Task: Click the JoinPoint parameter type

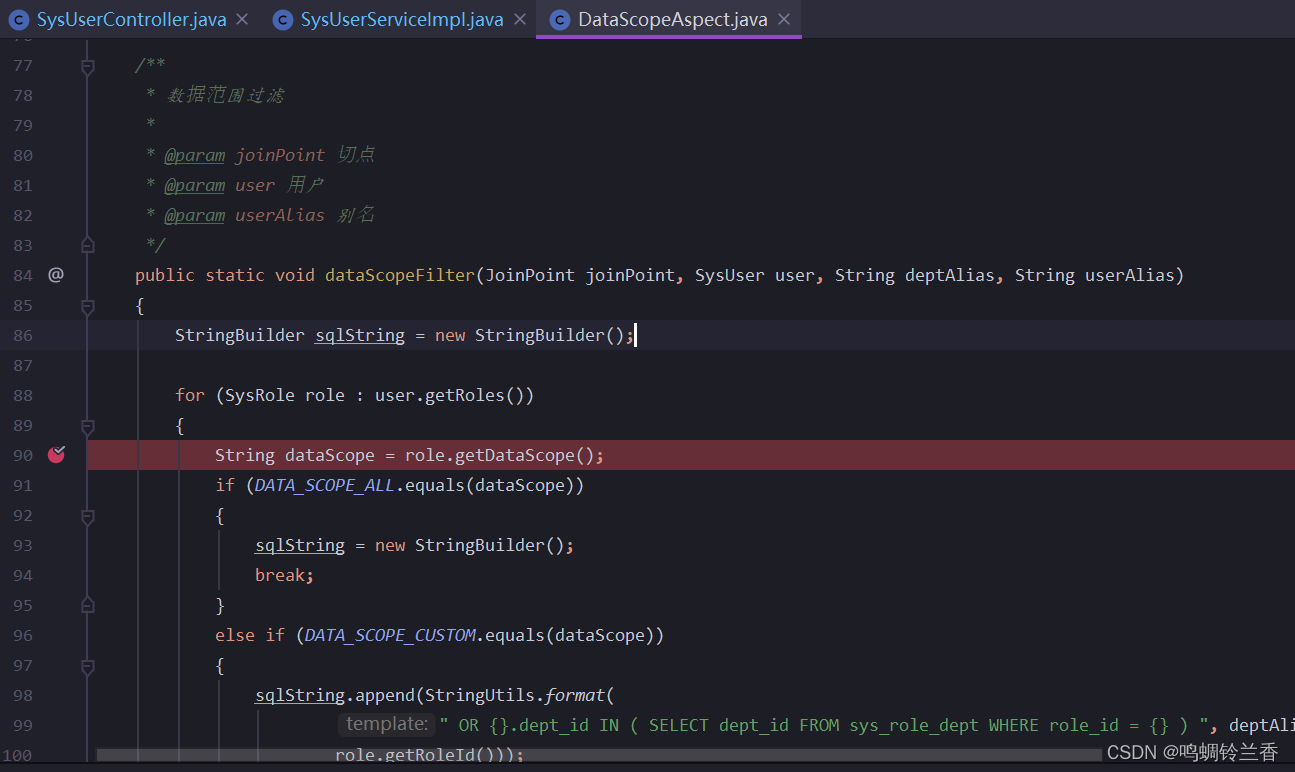Action: point(530,275)
